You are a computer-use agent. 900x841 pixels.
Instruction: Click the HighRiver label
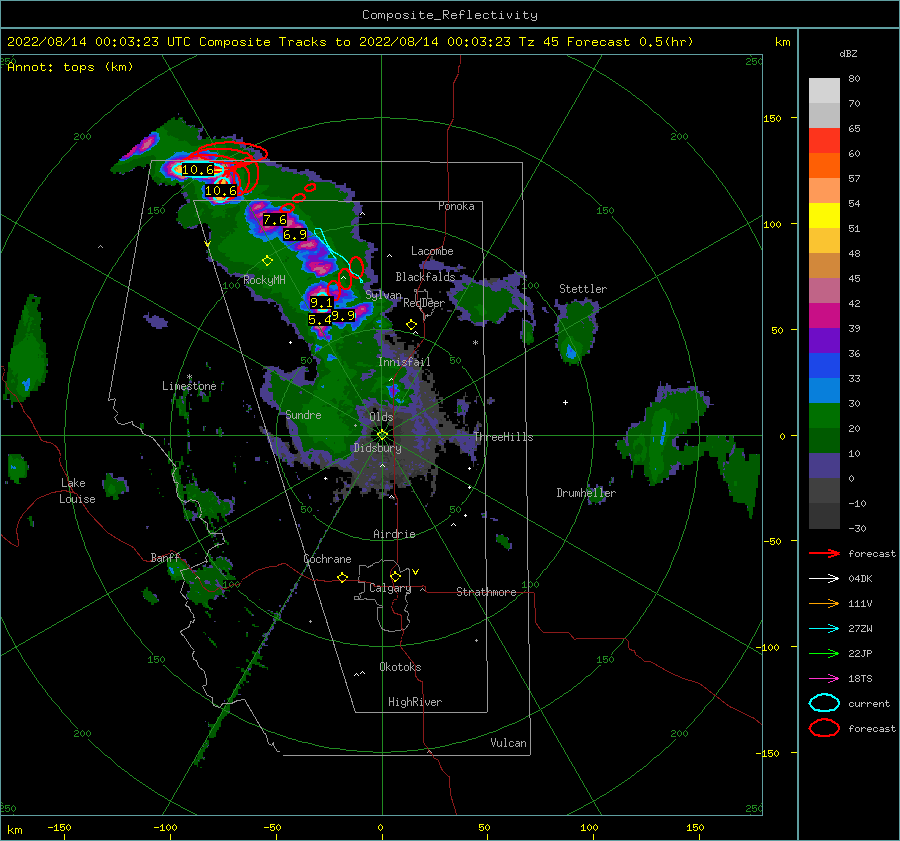tap(415, 702)
